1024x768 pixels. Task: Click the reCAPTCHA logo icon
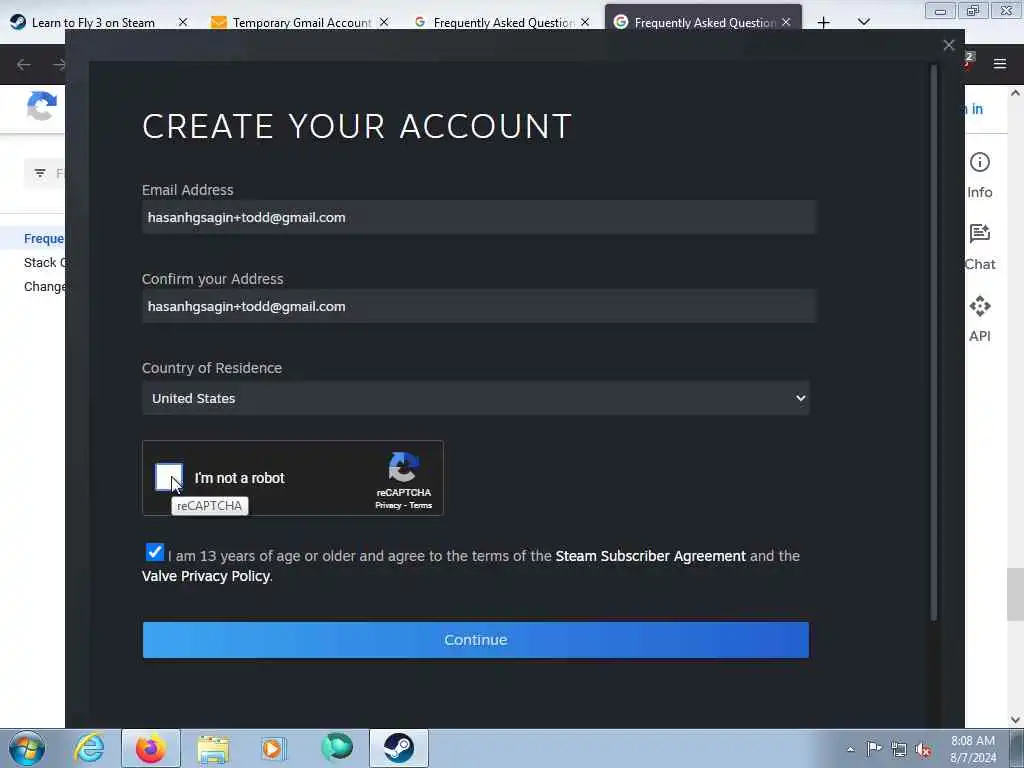click(404, 467)
